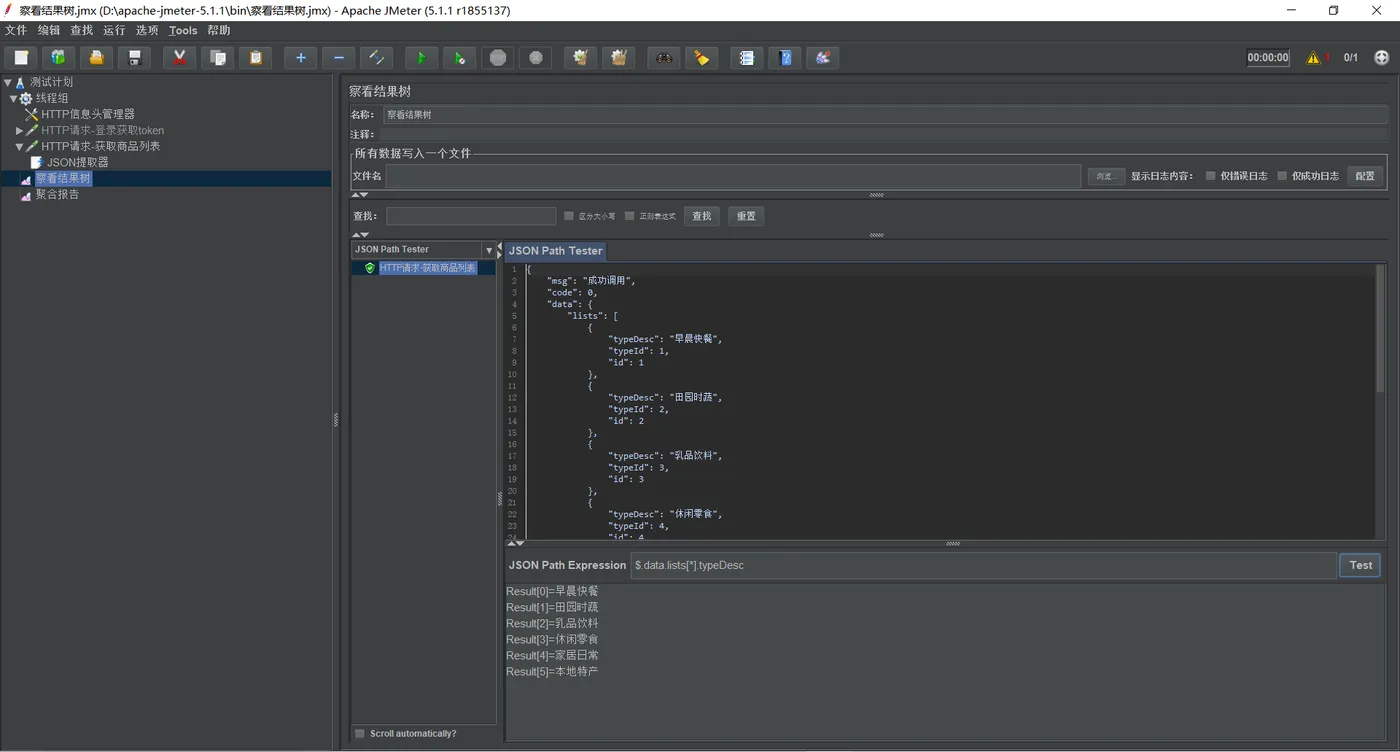The height and width of the screenshot is (752, 1400).
Task: Collapse the HTTP请求-获取商品列表 node arrow
Action: click(x=19, y=147)
